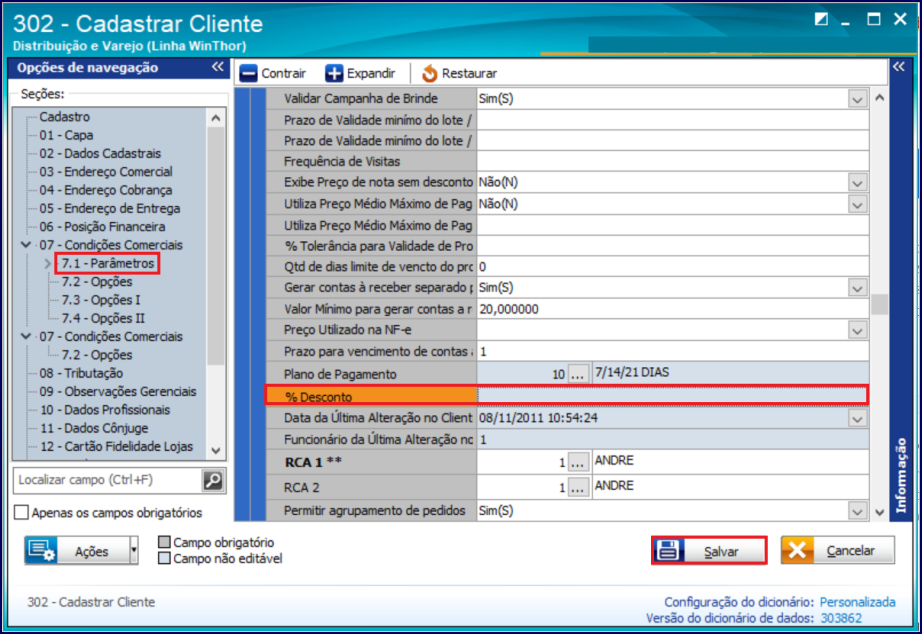Screen dimensions: 922x634
Task: Open the Utiliza Preço Médio Máximo Não(N) dropdown
Action: coord(857,204)
